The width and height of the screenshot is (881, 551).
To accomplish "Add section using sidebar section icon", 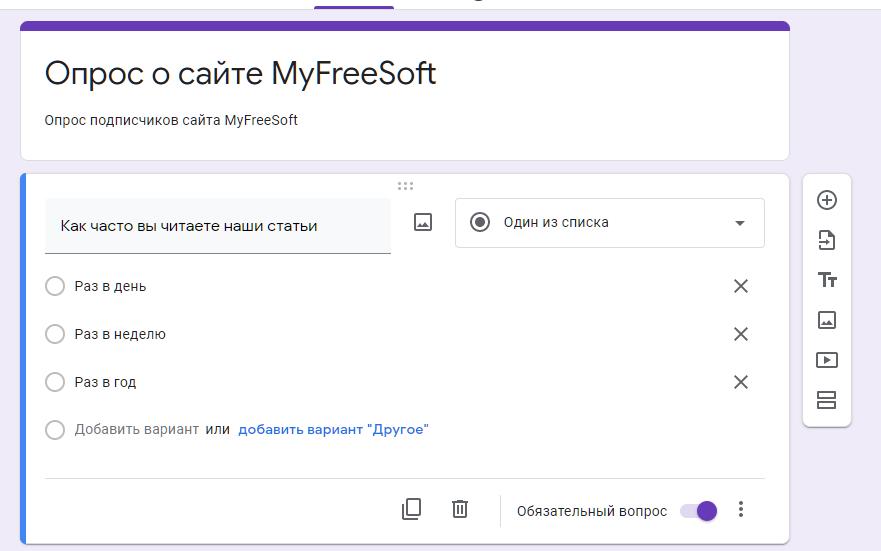I will pyautogui.click(x=827, y=400).
